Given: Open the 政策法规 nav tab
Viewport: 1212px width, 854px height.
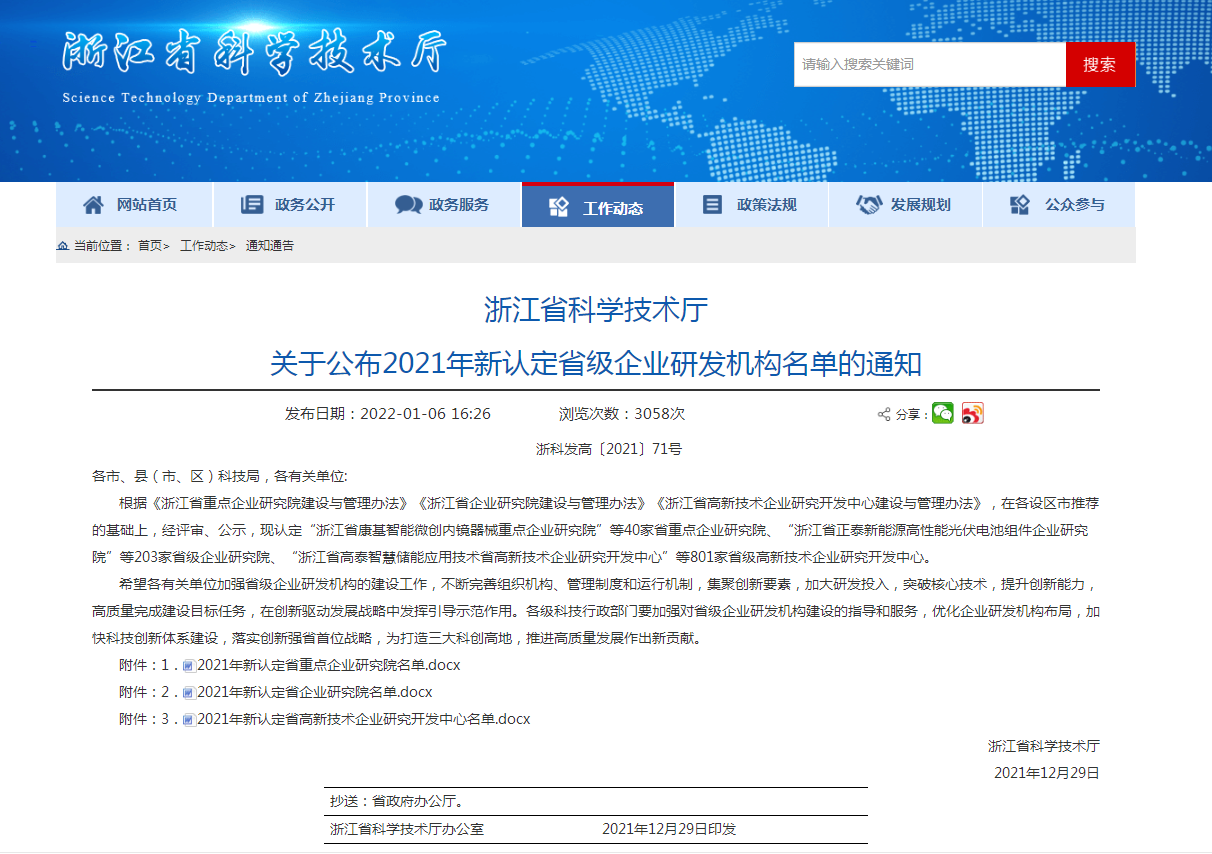Looking at the screenshot, I should point(752,205).
